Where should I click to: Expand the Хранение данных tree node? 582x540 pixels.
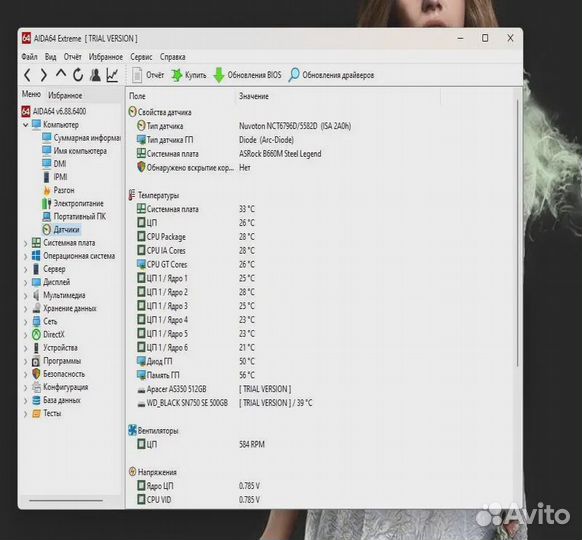[25, 309]
